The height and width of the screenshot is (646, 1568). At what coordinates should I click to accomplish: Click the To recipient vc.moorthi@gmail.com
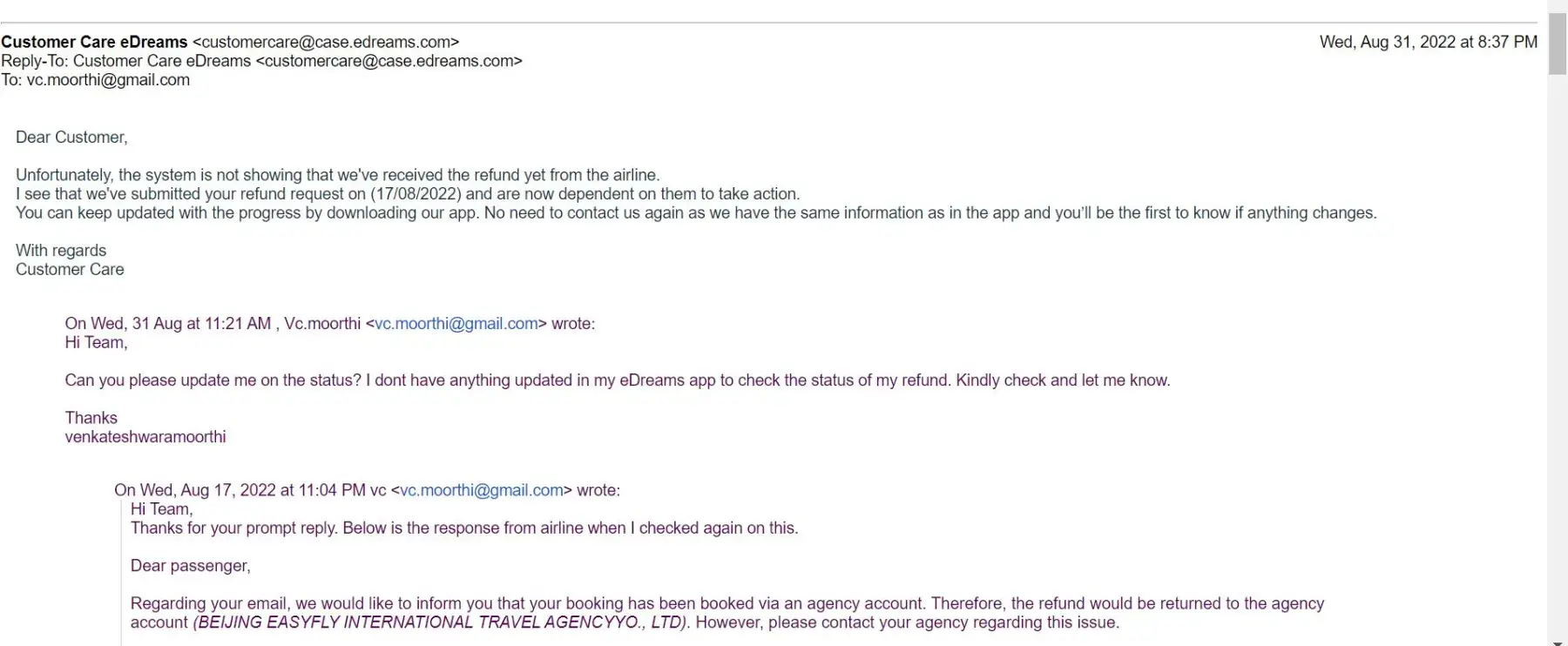108,80
